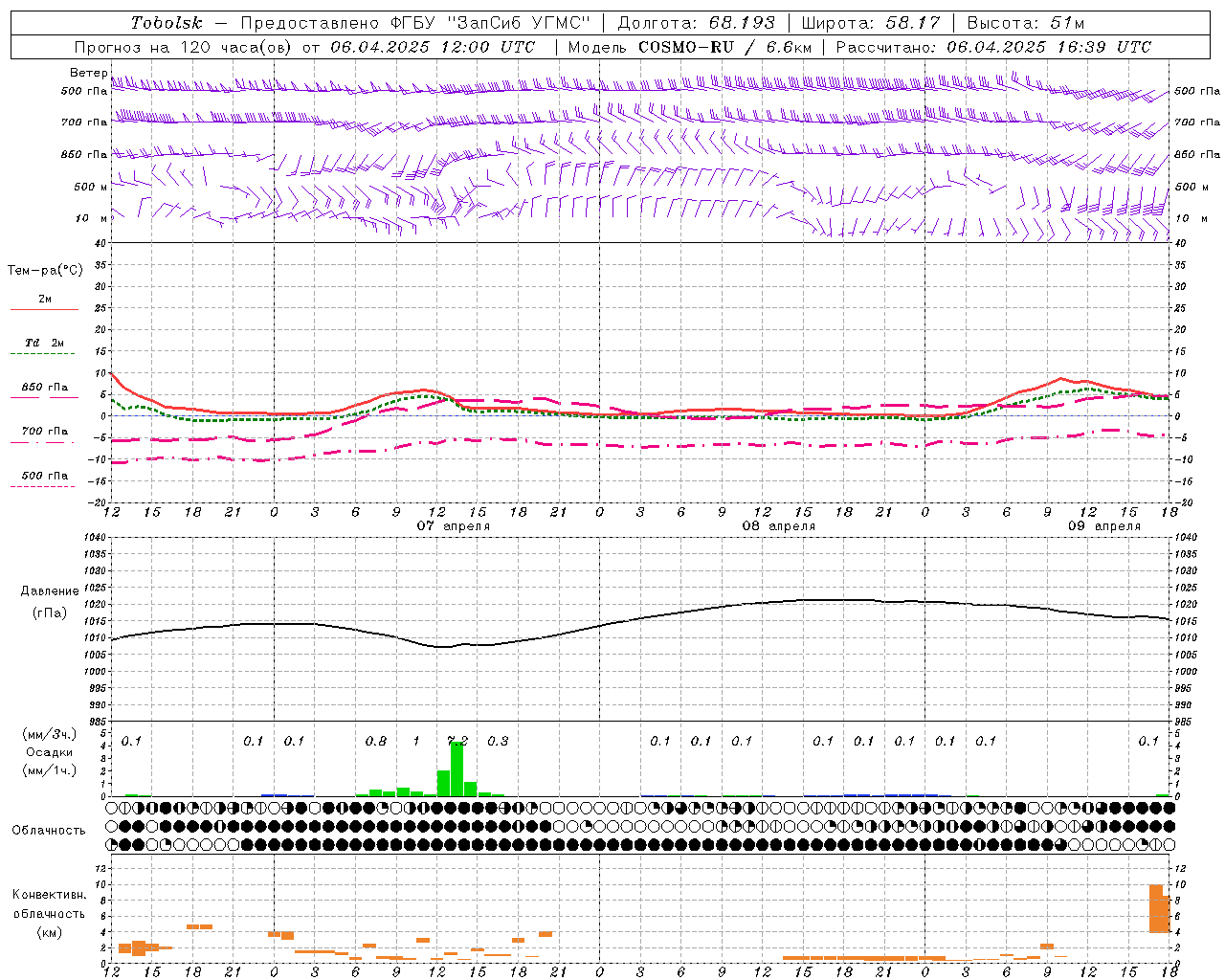Select the "07 апреля" date label

click(454, 526)
